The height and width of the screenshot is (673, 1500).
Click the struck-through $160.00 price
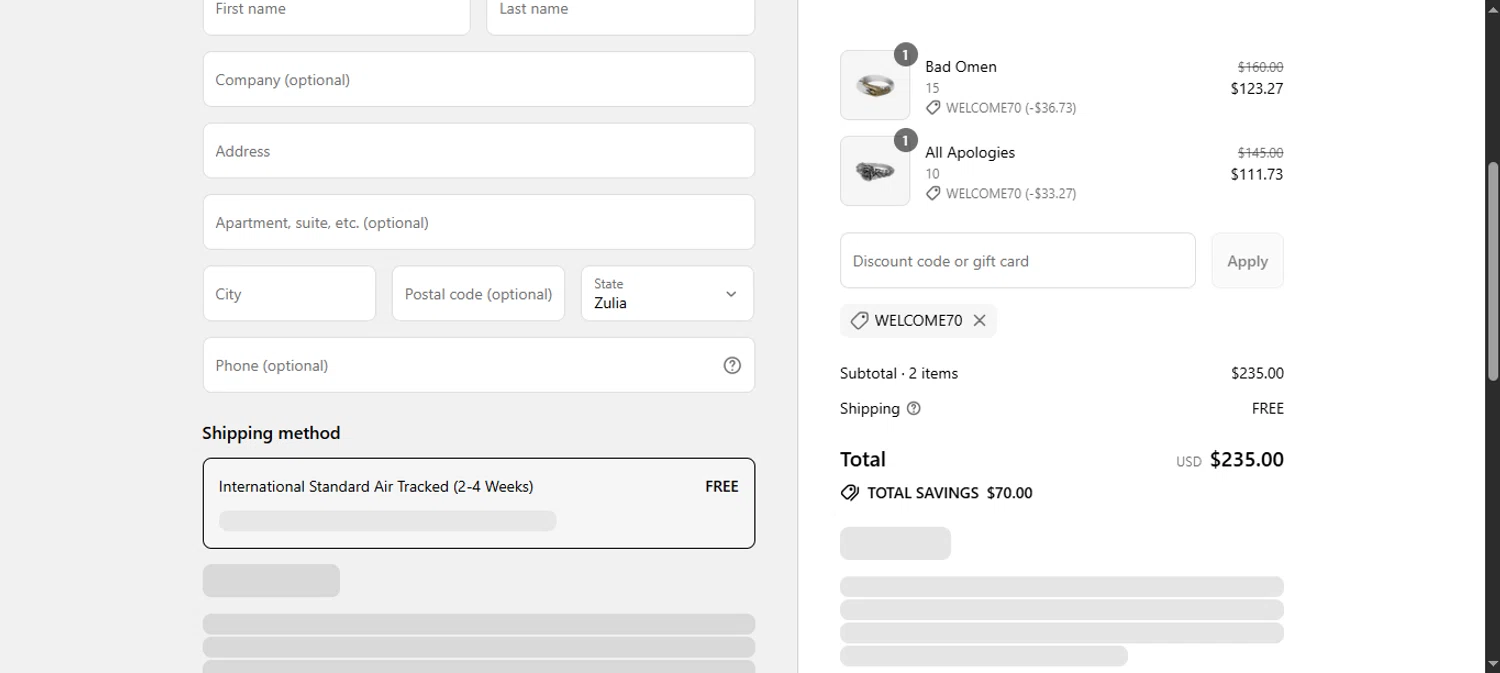1260,67
